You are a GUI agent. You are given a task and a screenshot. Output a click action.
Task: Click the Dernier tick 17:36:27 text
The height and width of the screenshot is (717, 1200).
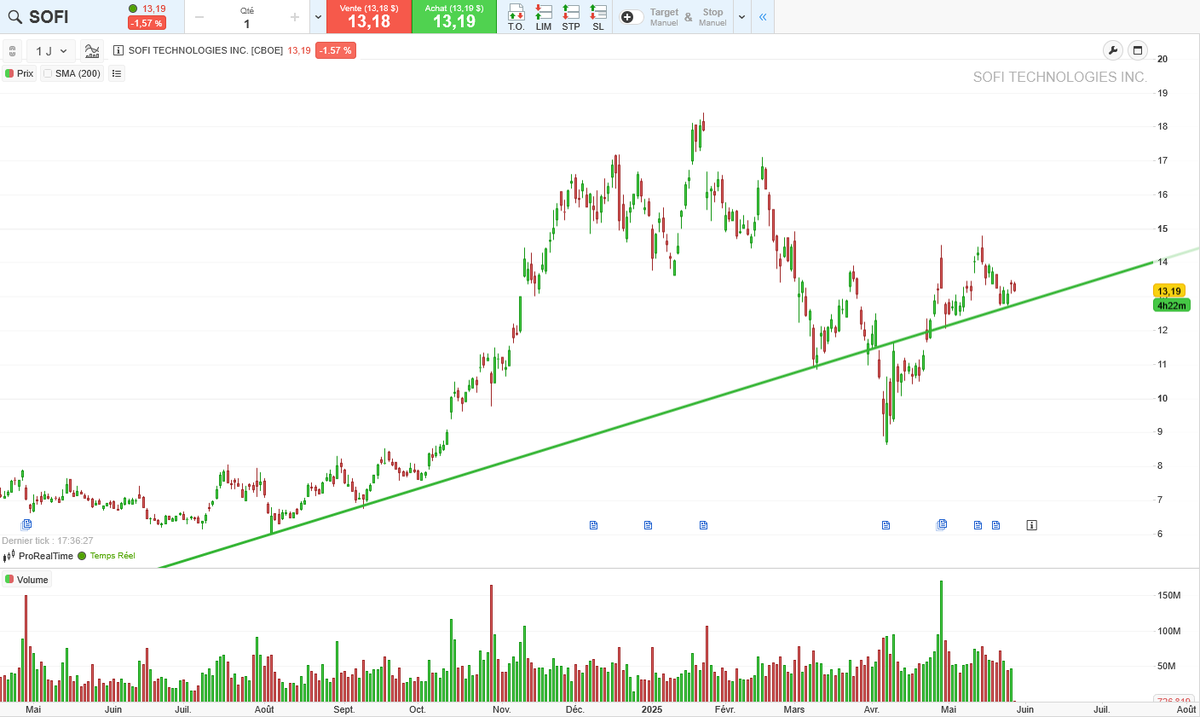(48, 540)
